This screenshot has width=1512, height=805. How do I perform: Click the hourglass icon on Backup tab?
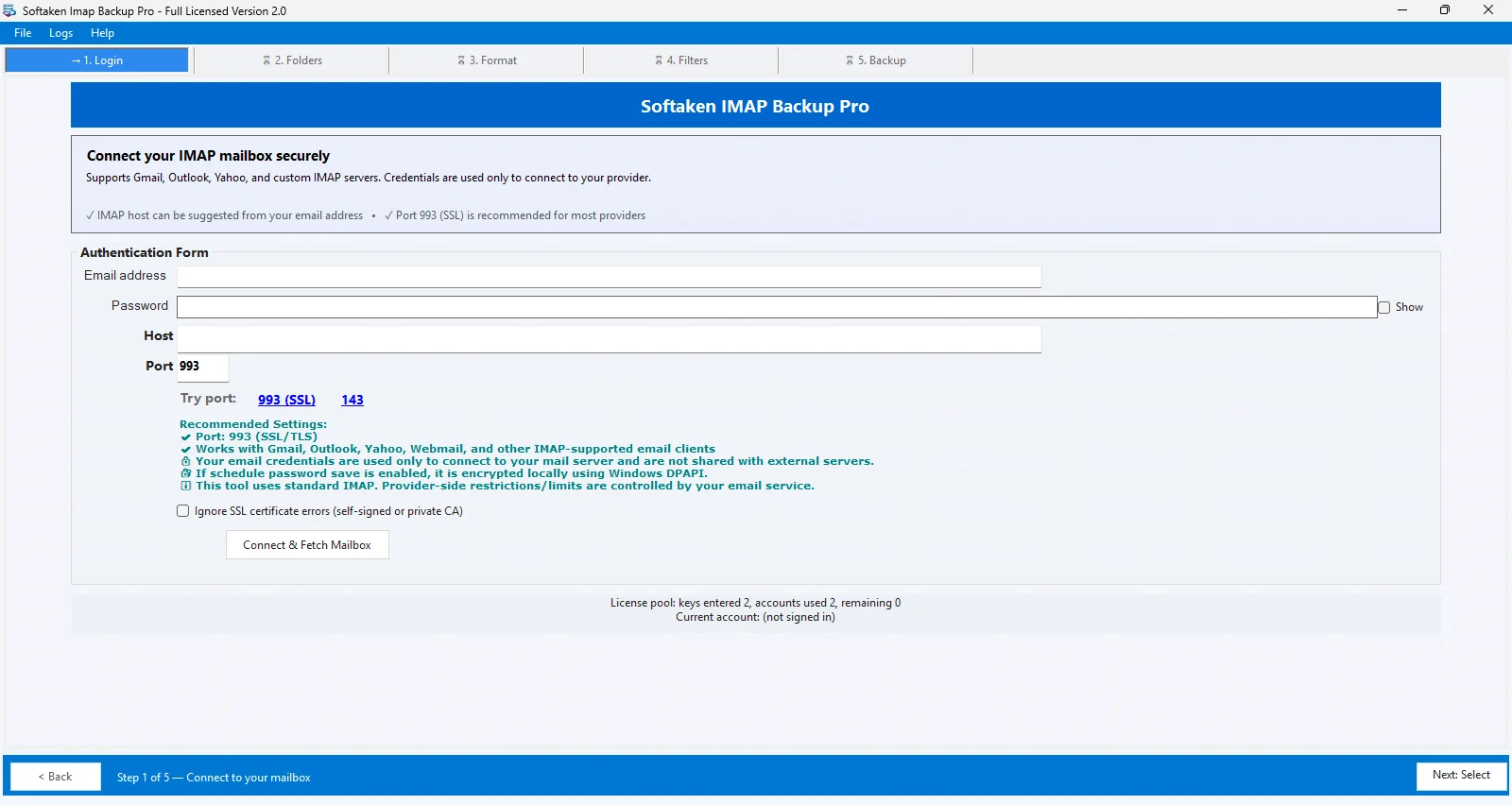tap(850, 60)
